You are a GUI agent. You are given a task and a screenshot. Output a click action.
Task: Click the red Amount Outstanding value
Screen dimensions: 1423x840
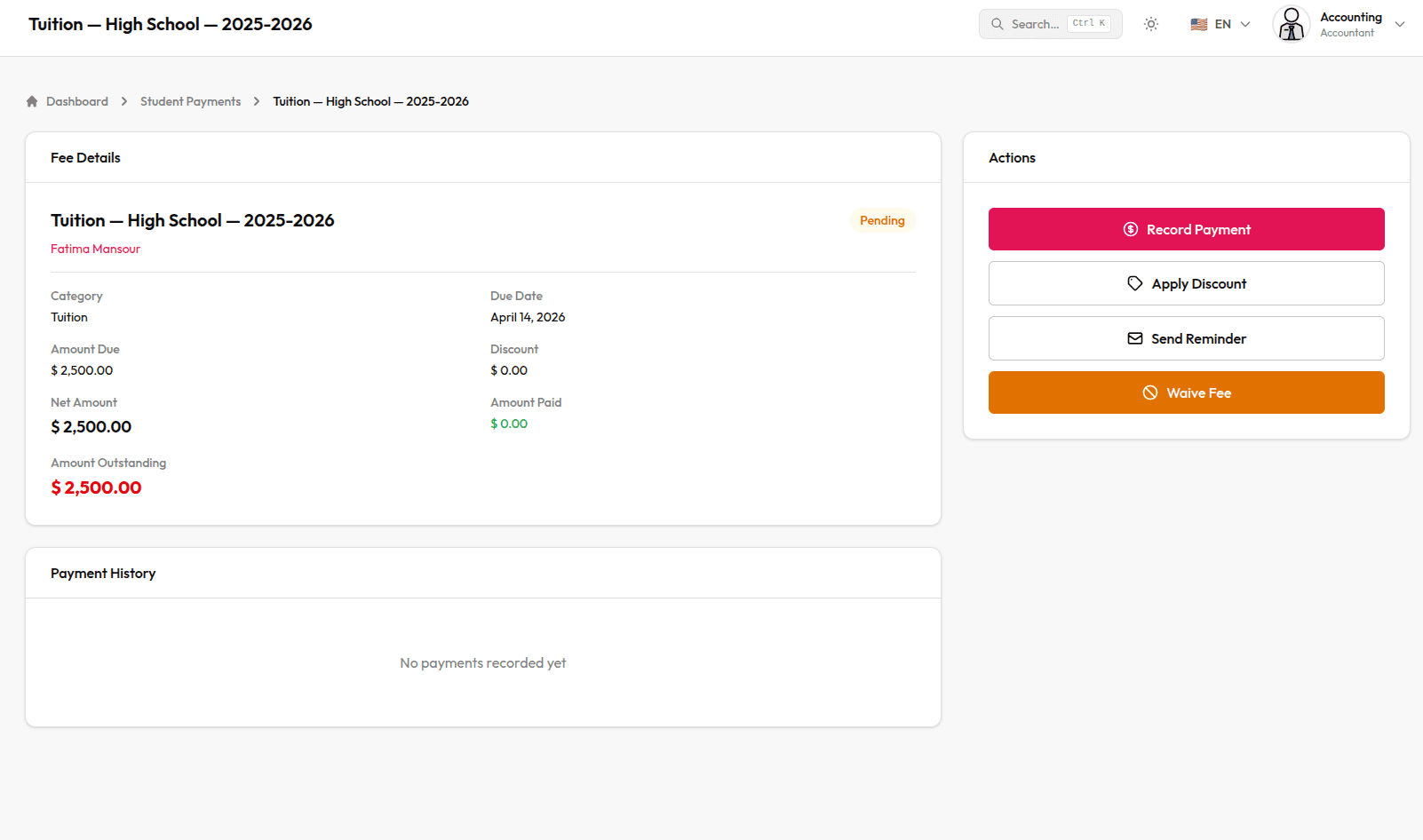[96, 487]
